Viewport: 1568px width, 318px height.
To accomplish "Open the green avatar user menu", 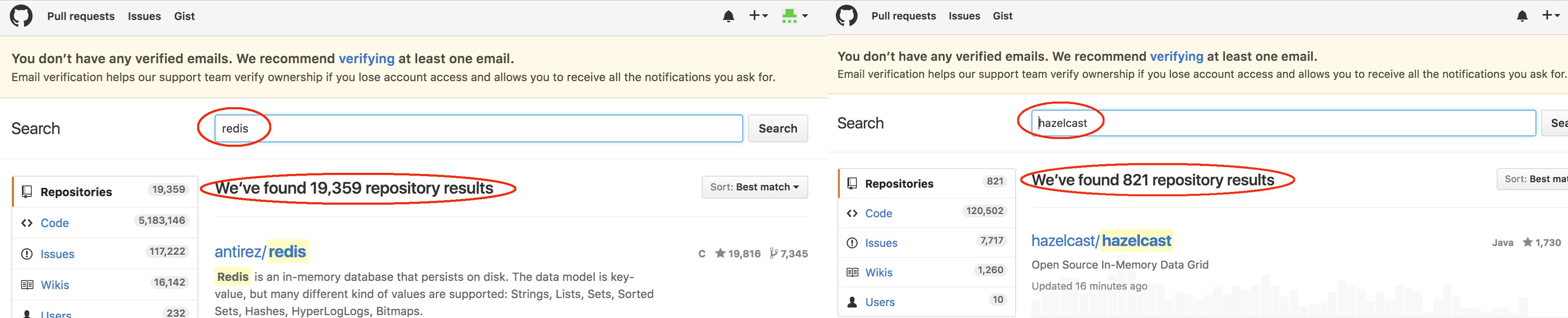I will point(795,16).
